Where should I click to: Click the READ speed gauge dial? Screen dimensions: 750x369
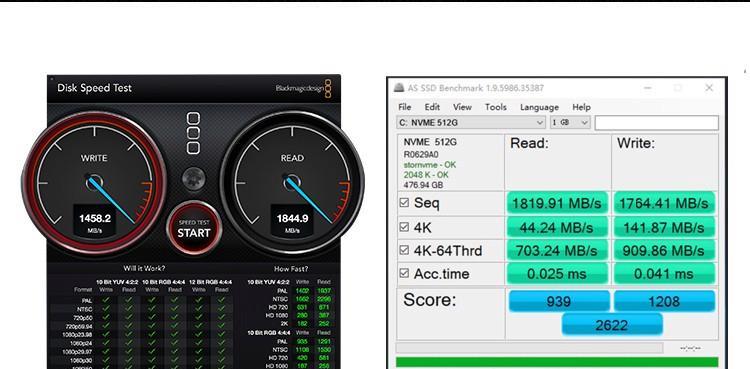click(292, 182)
